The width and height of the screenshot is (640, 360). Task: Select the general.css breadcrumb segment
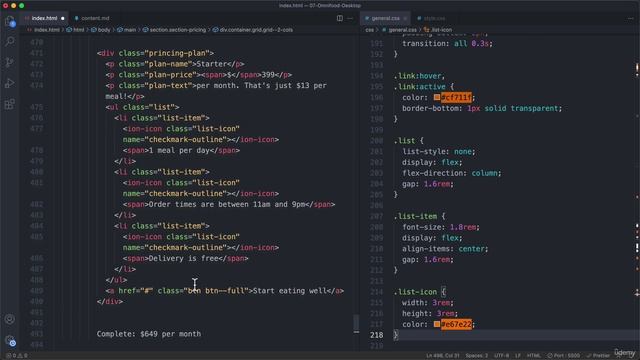399,30
